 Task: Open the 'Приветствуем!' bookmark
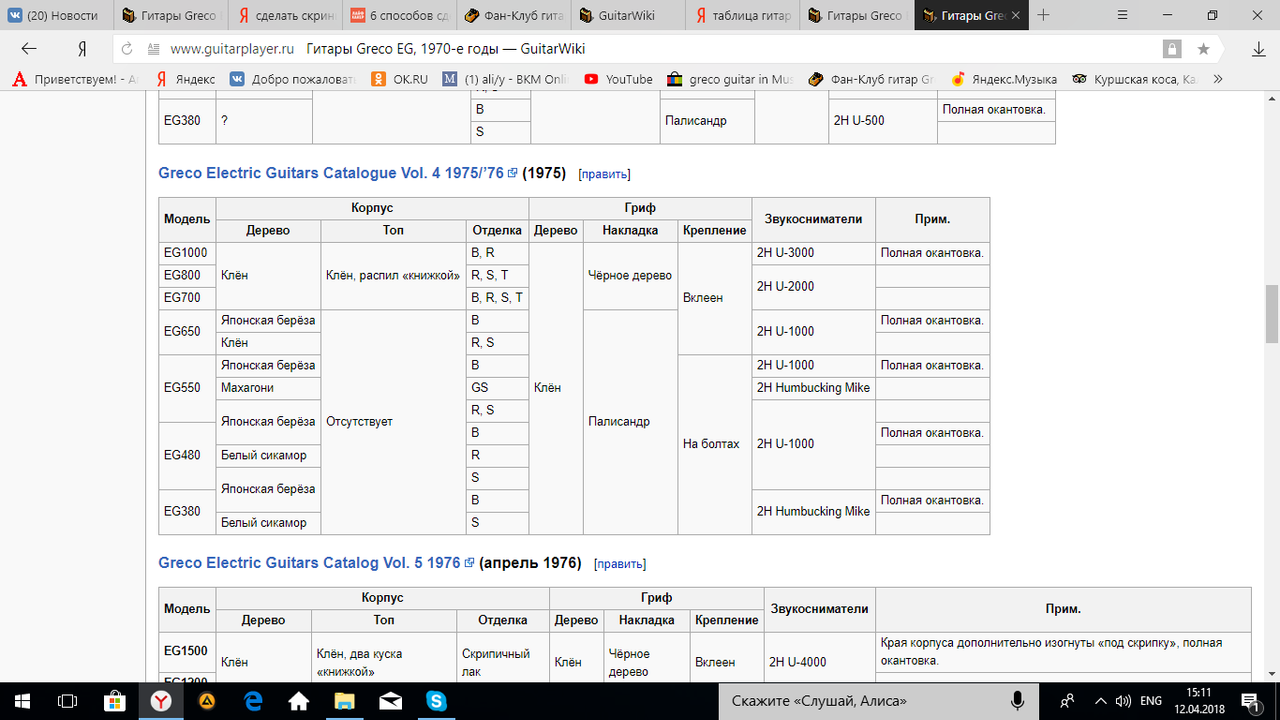point(76,79)
